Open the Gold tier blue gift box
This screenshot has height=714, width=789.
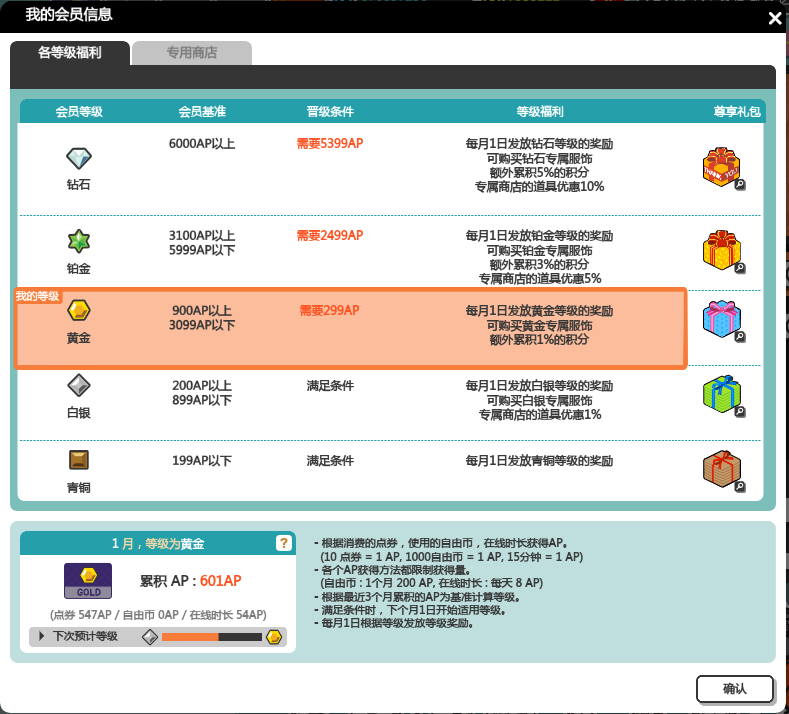coord(722,320)
